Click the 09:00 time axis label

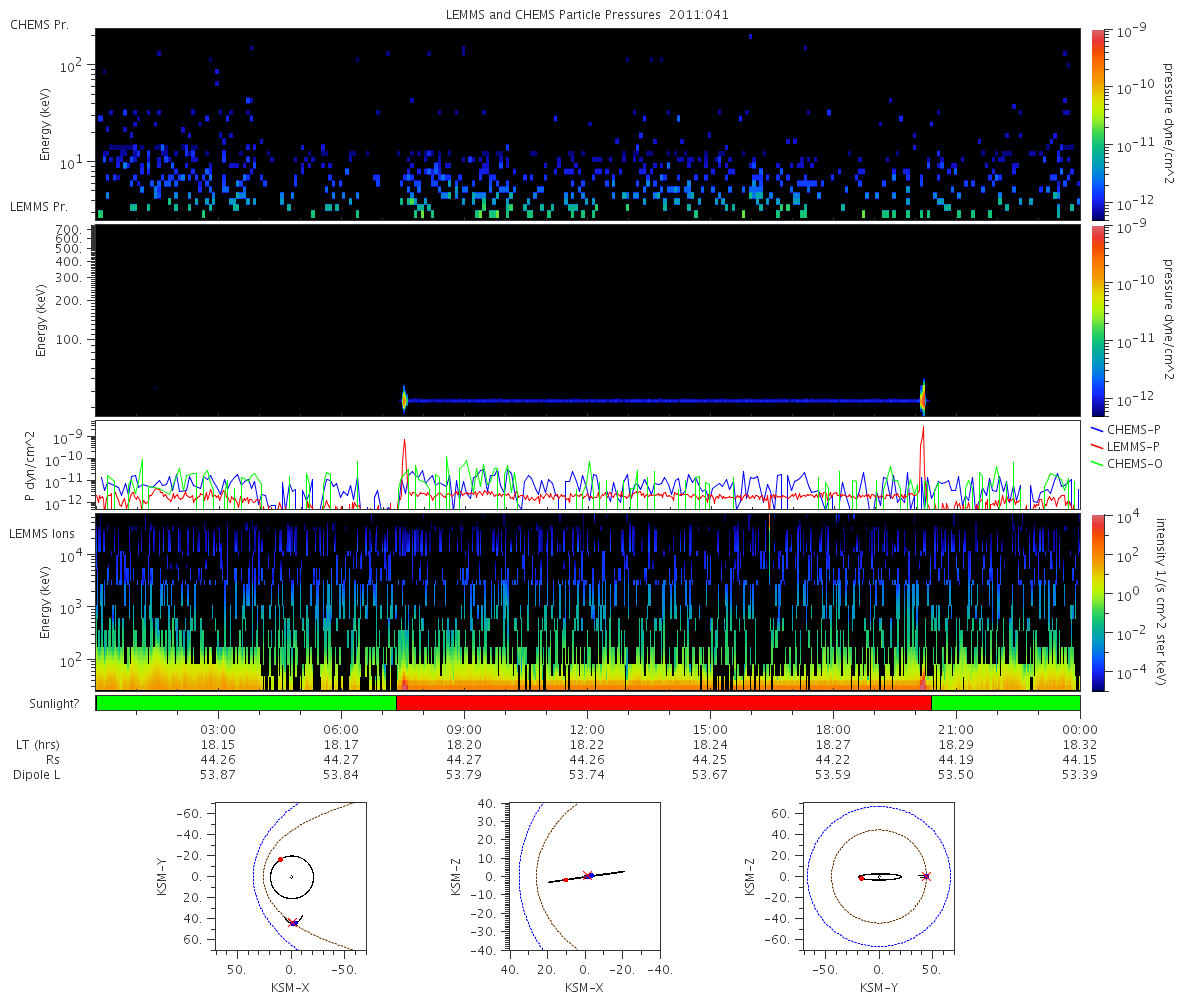click(x=464, y=729)
